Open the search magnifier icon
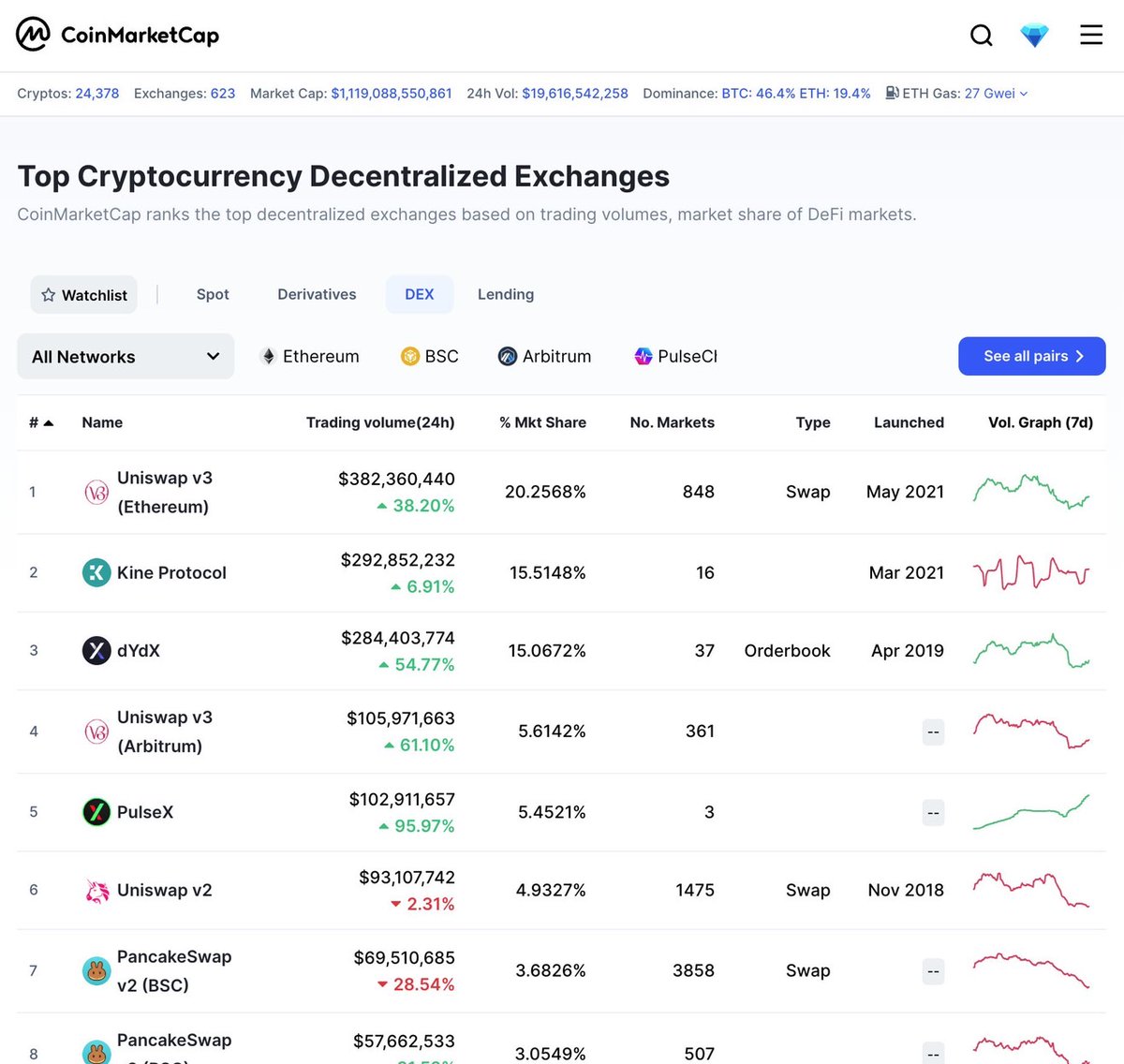Image resolution: width=1124 pixels, height=1064 pixels. (981, 36)
